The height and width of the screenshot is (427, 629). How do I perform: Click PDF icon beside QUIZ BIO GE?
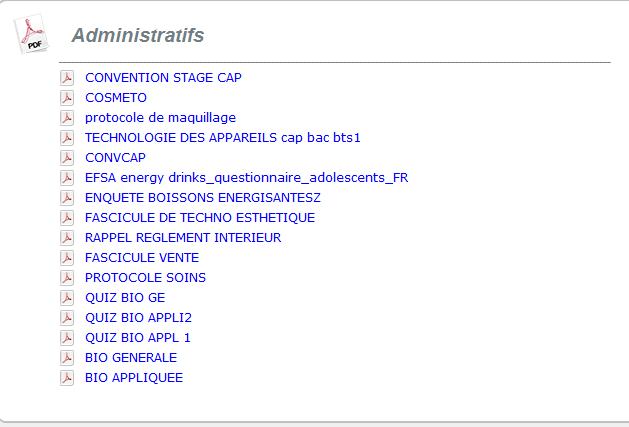[68, 298]
